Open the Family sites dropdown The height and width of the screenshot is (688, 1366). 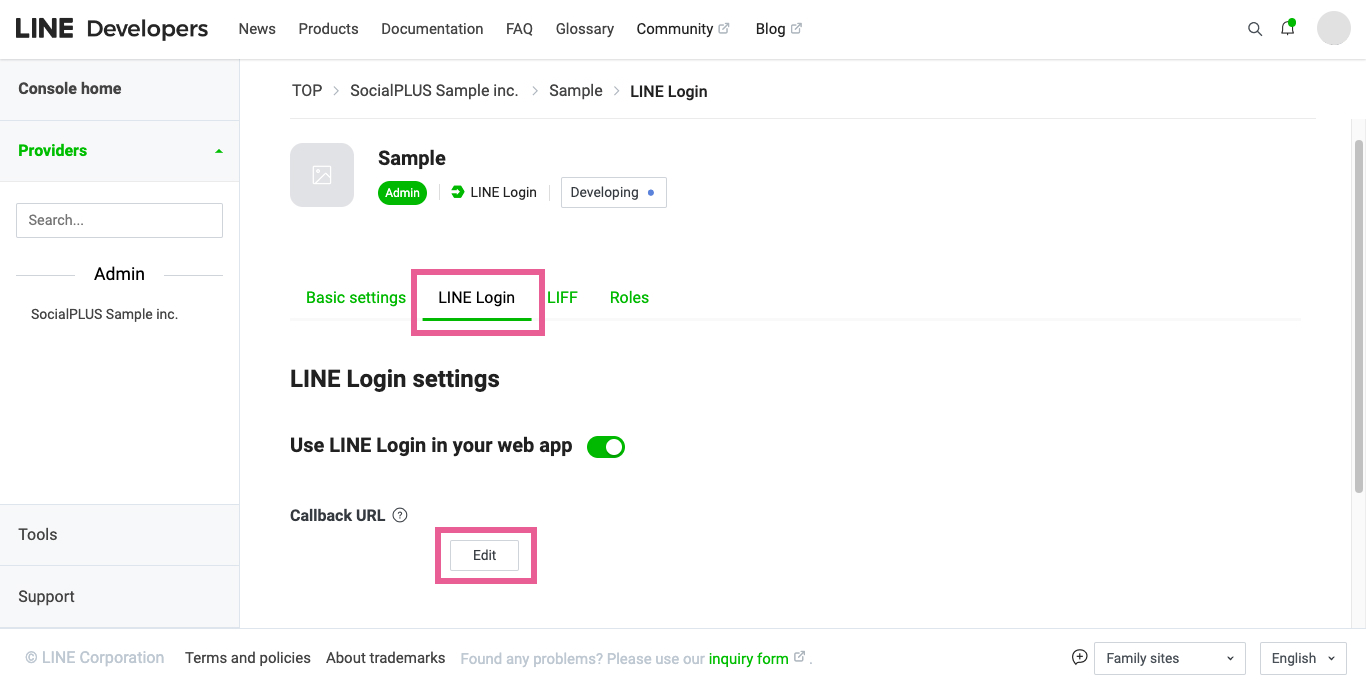tap(1170, 658)
